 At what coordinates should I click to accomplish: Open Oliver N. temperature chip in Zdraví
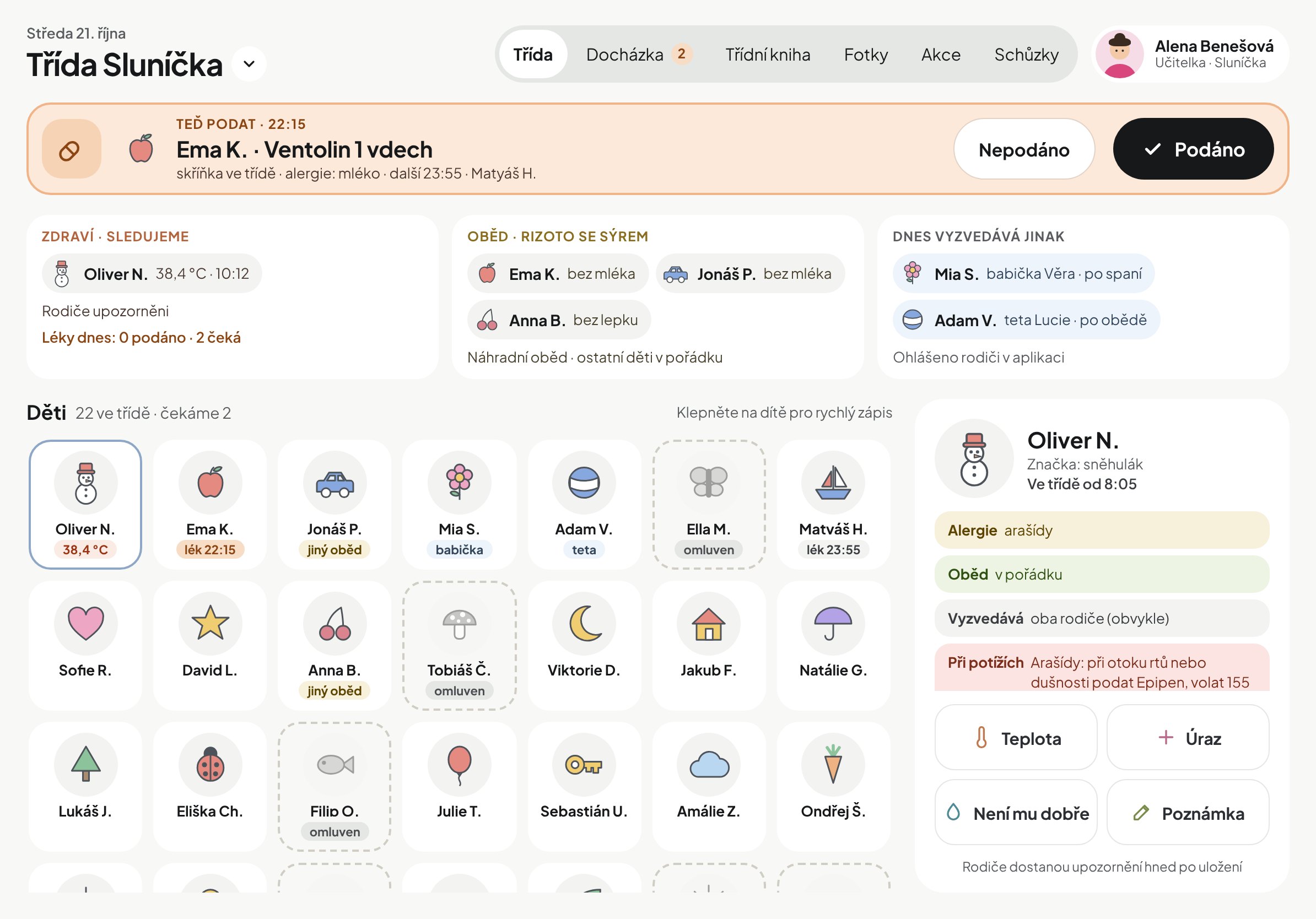click(152, 273)
